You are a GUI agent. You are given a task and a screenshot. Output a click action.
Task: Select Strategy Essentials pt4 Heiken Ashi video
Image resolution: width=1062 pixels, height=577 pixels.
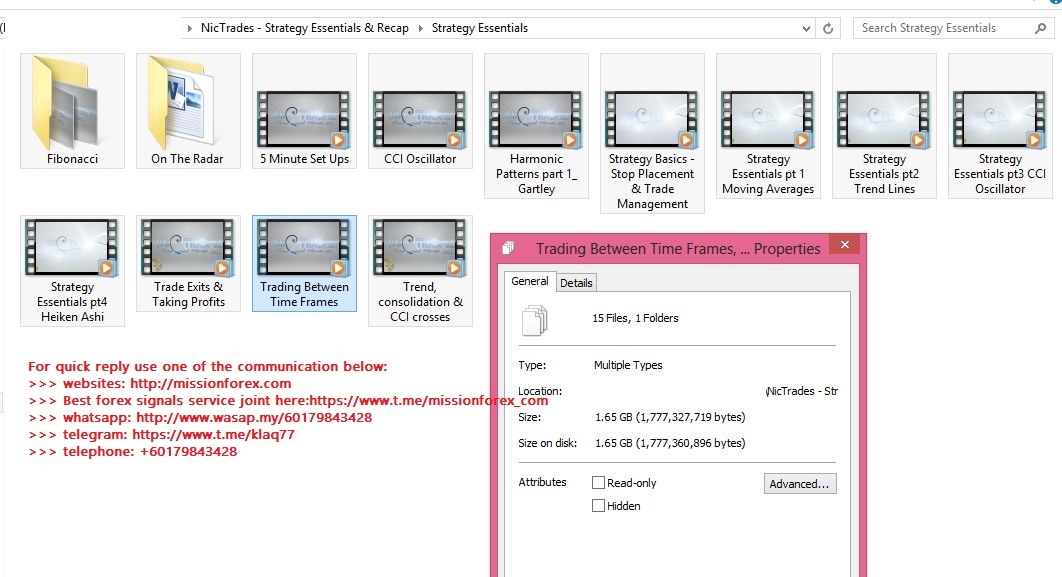pos(72,271)
